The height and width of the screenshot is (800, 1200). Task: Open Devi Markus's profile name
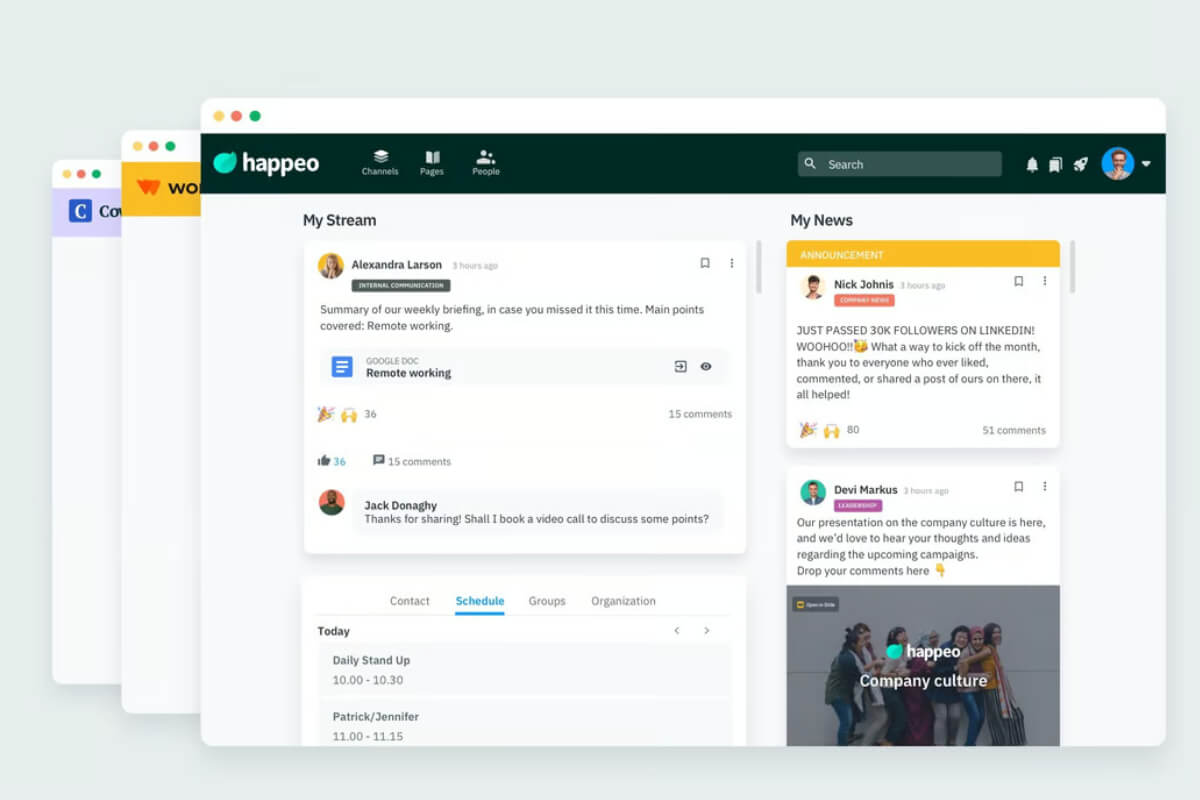(x=866, y=490)
